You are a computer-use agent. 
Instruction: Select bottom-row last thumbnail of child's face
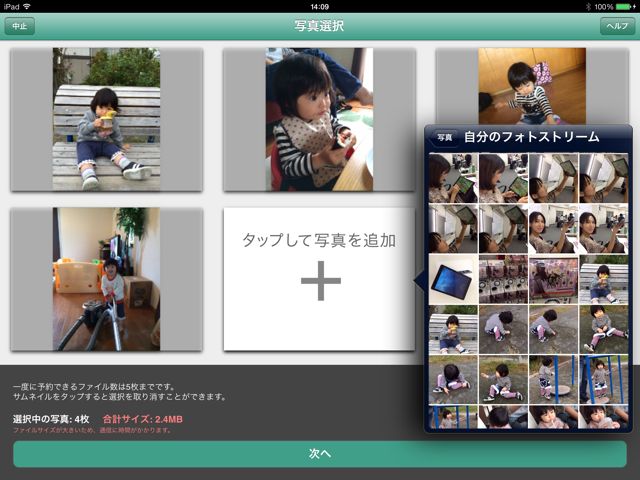pyautogui.click(x=604, y=417)
